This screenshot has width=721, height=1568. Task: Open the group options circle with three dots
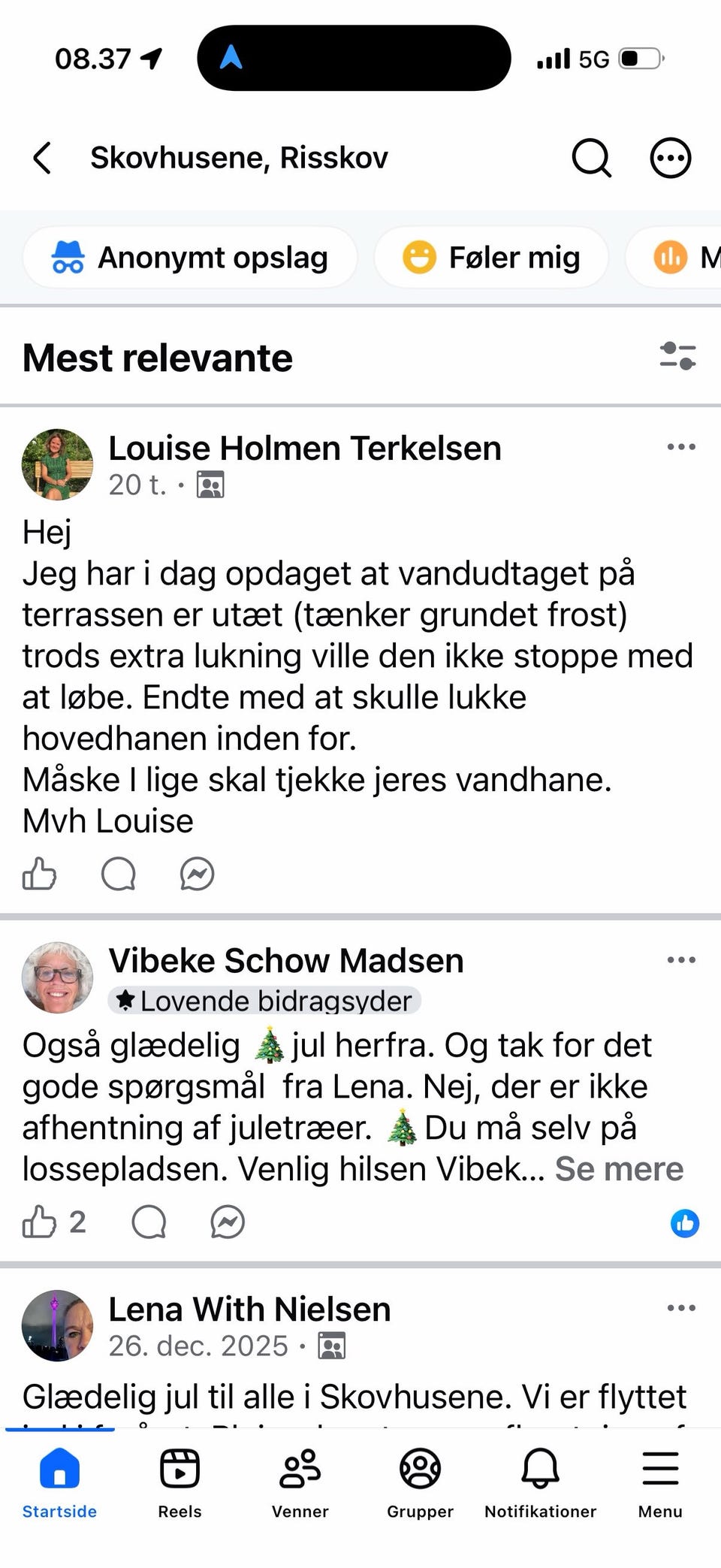670,158
